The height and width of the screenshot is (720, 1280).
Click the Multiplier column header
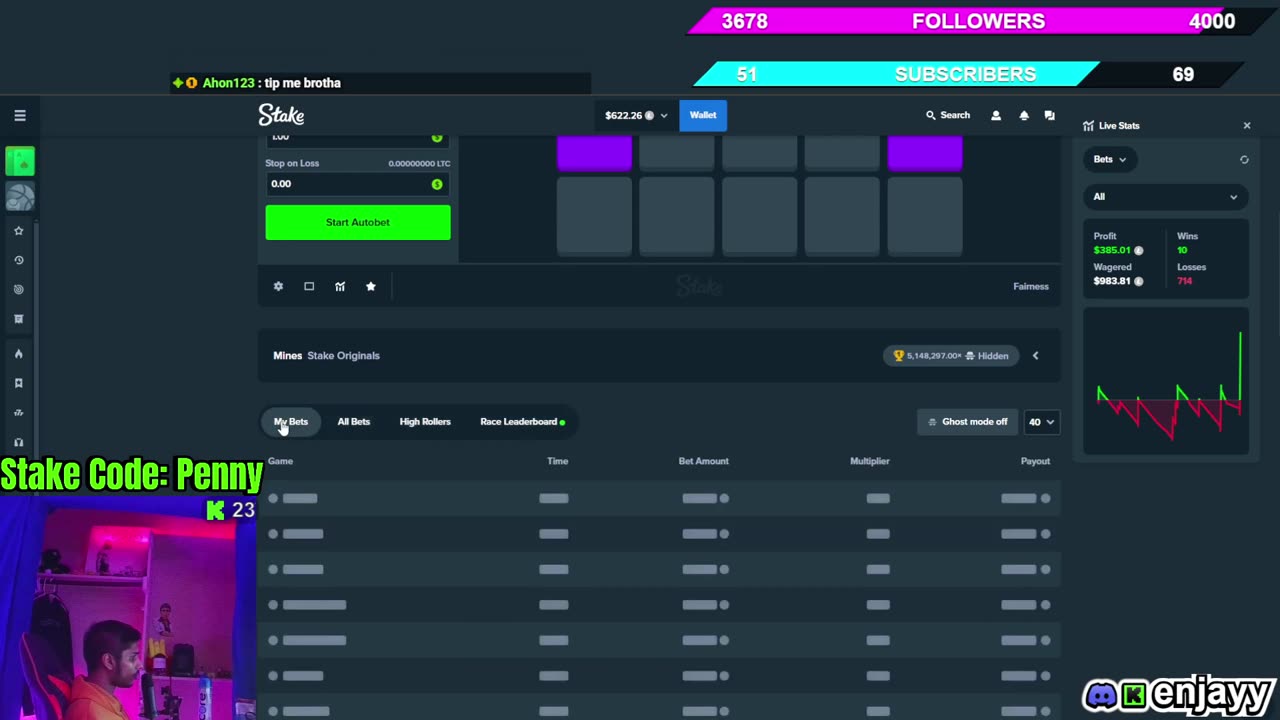[x=869, y=461]
